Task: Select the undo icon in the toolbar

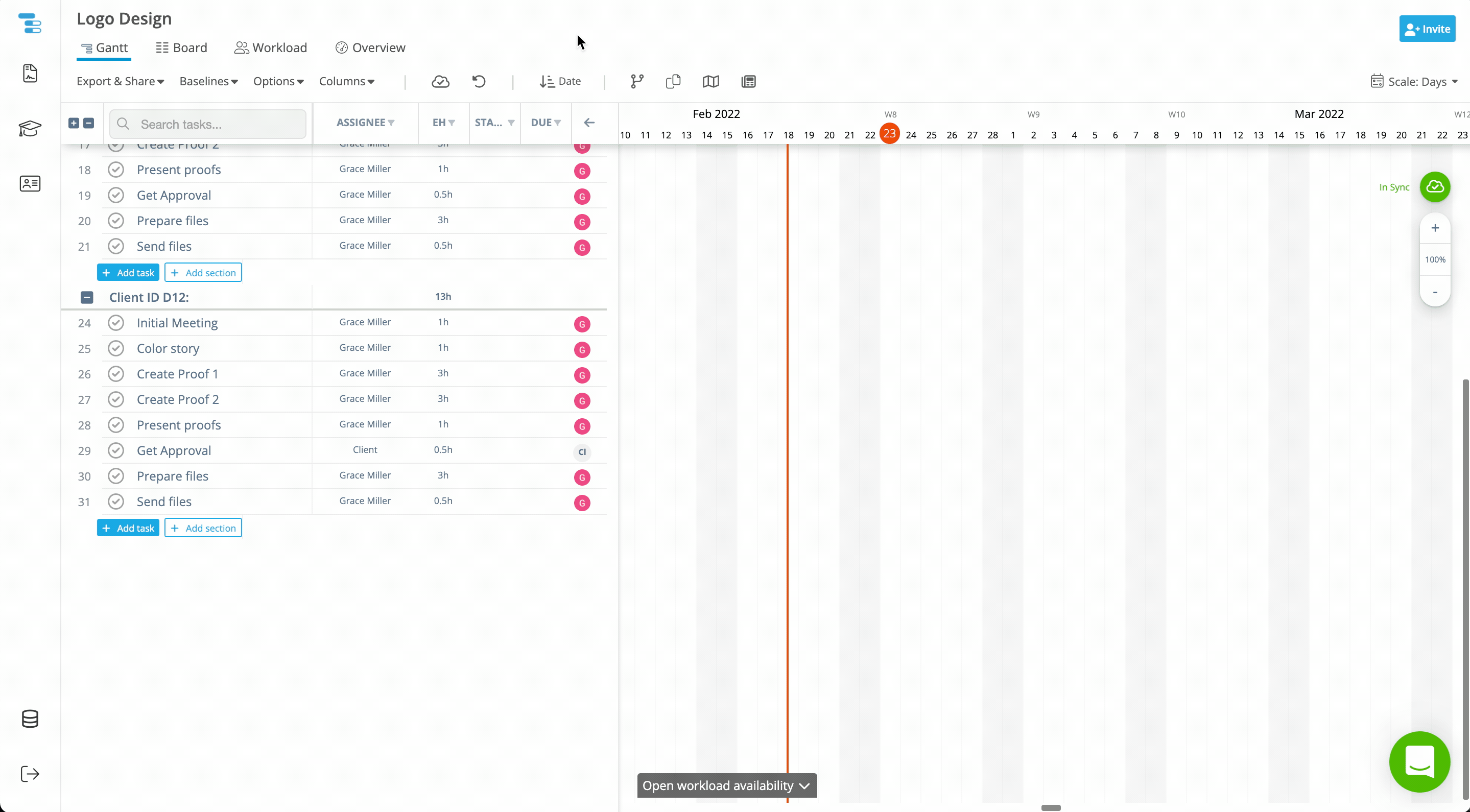Action: pyautogui.click(x=478, y=81)
